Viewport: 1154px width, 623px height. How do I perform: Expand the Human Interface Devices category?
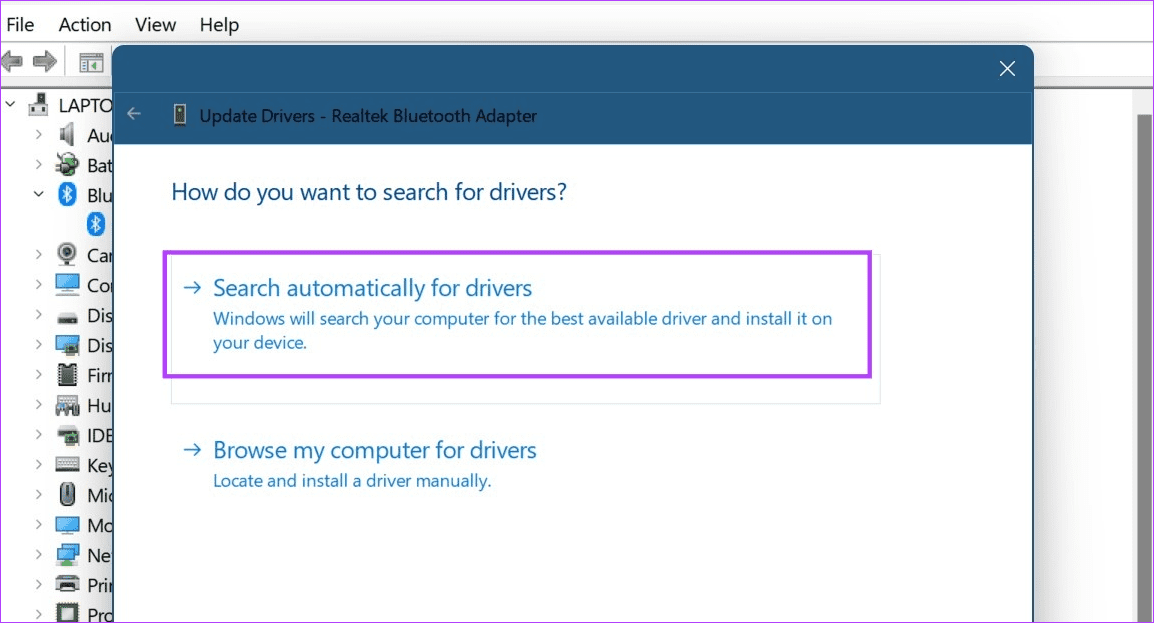tap(38, 405)
